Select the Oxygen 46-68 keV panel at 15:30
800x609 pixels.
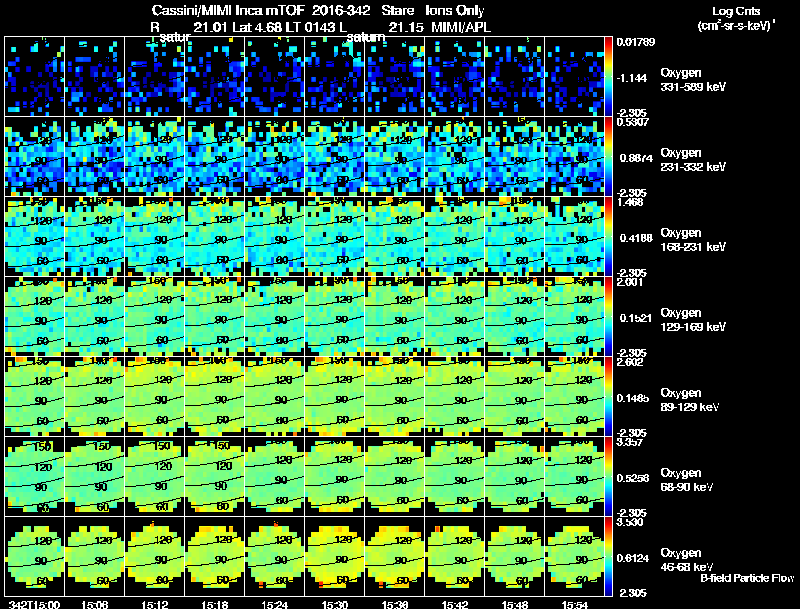[x=335, y=556]
